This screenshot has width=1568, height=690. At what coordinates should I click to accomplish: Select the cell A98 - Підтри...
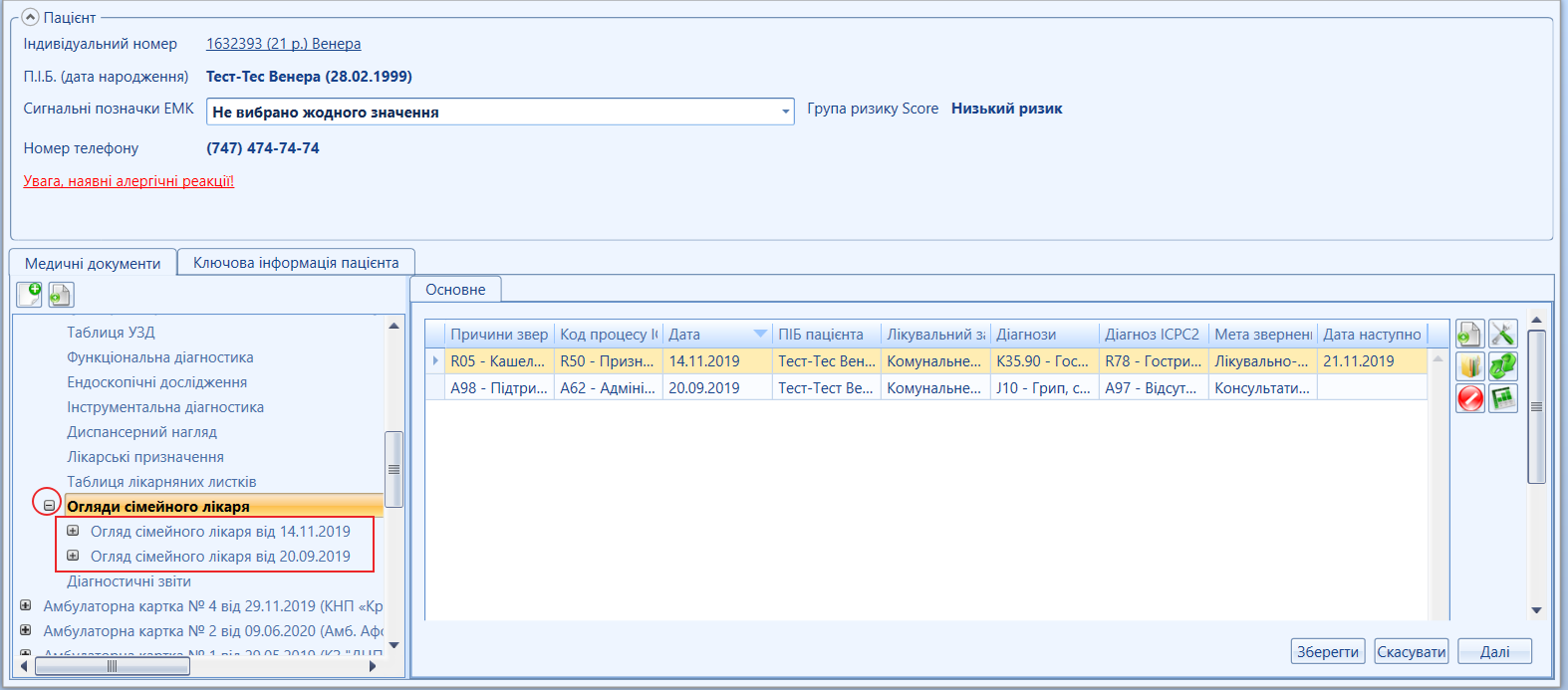(499, 388)
